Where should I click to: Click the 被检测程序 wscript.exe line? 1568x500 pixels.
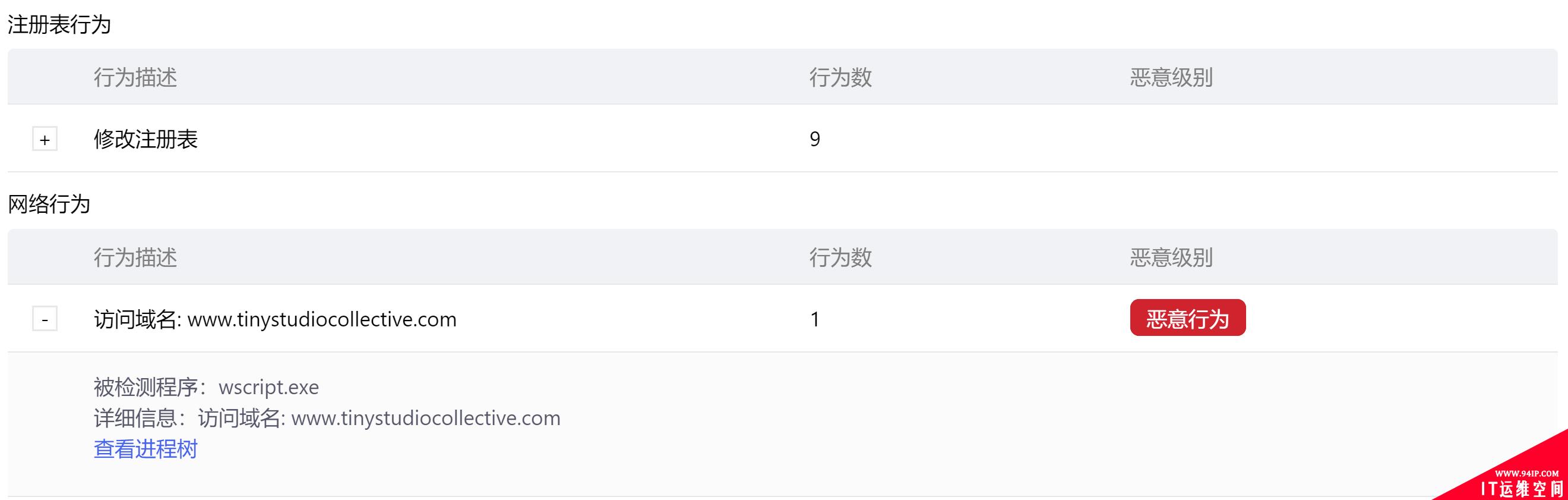click(x=206, y=387)
